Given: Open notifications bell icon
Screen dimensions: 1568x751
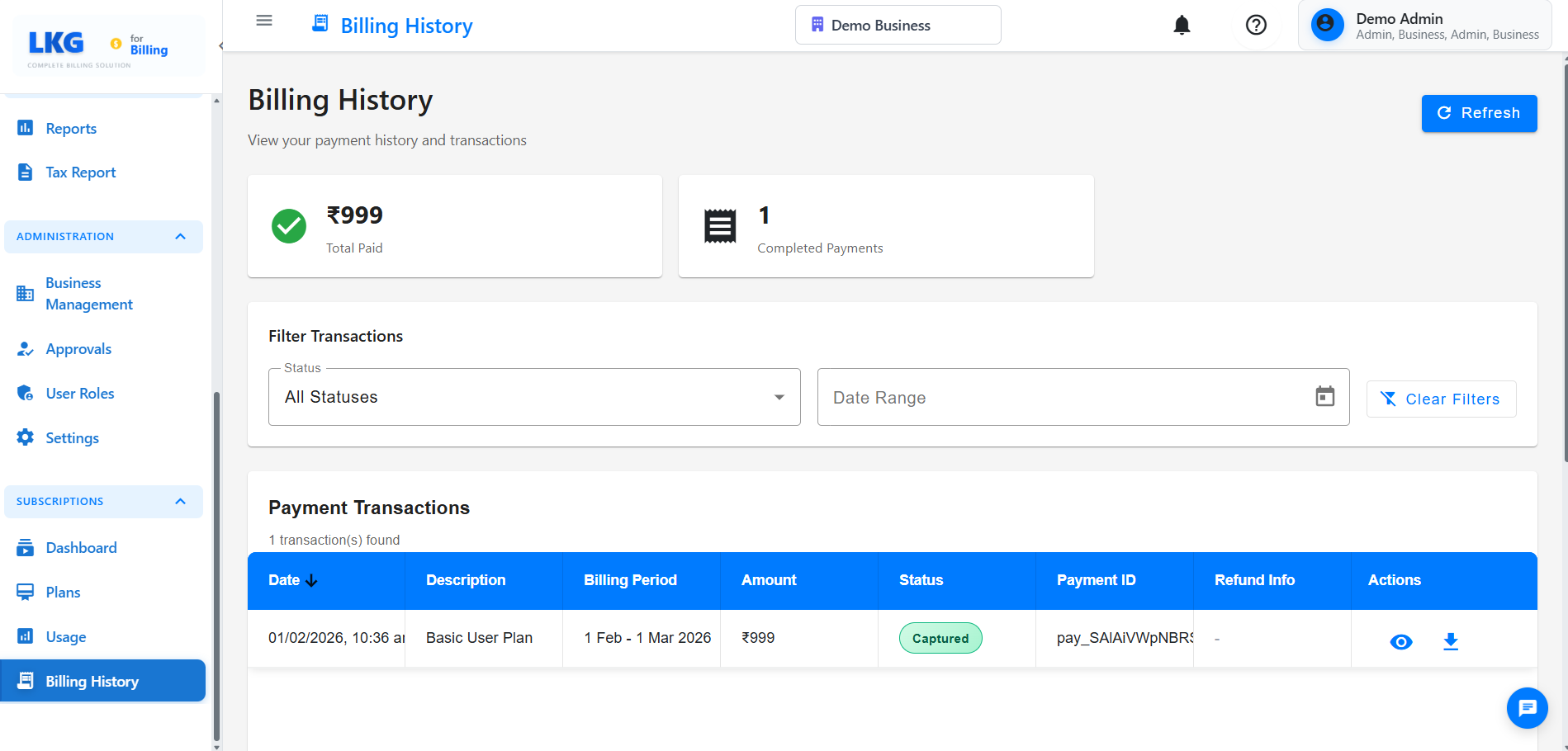Looking at the screenshot, I should (1181, 25).
